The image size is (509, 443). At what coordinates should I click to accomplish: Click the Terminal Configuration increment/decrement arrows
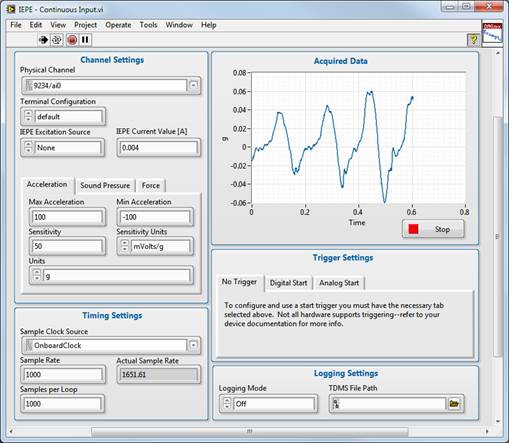(x=28, y=116)
